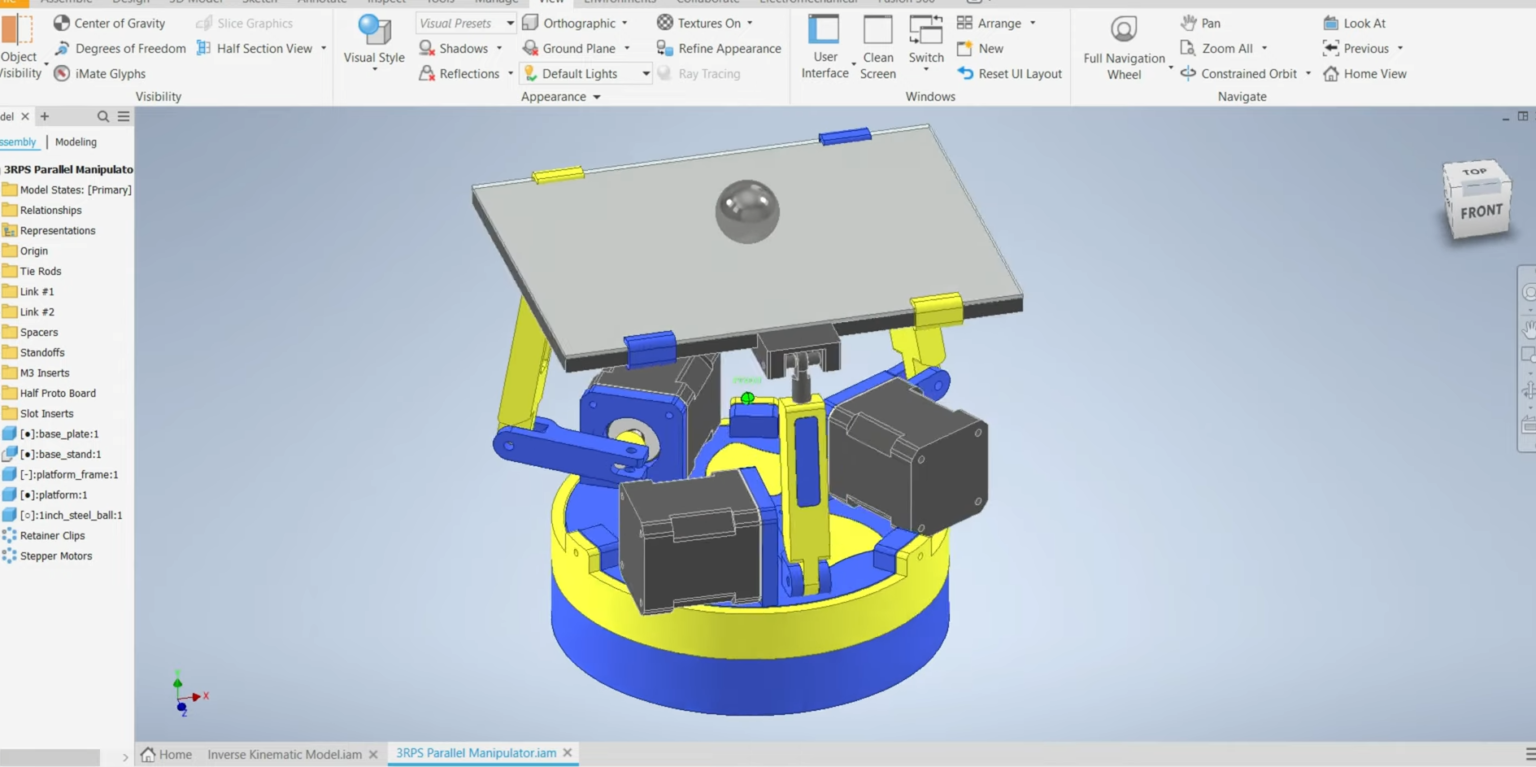Click the Center of Gravity icon

coord(62,23)
